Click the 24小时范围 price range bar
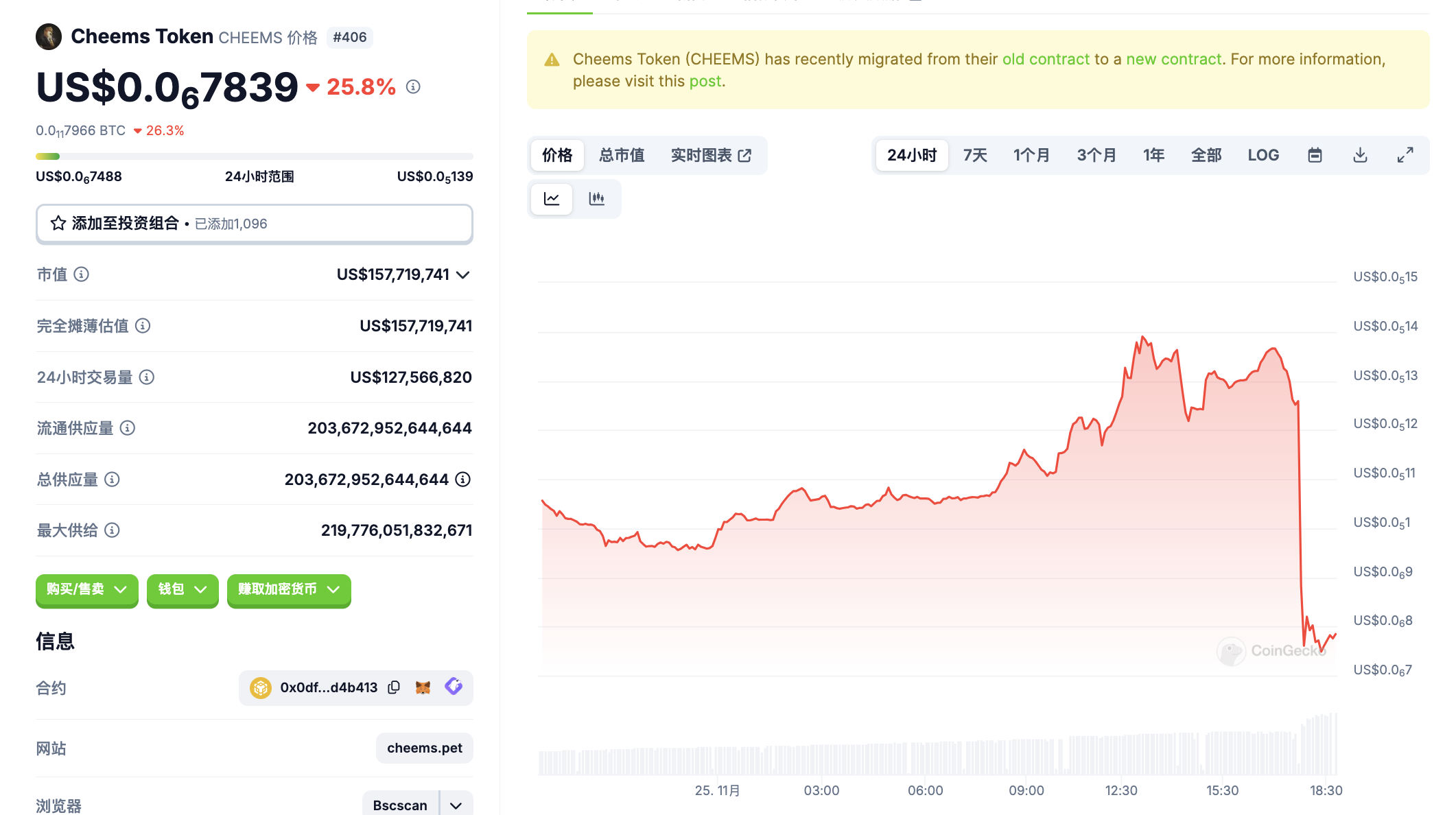This screenshot has height=815, width=1456. (x=254, y=156)
